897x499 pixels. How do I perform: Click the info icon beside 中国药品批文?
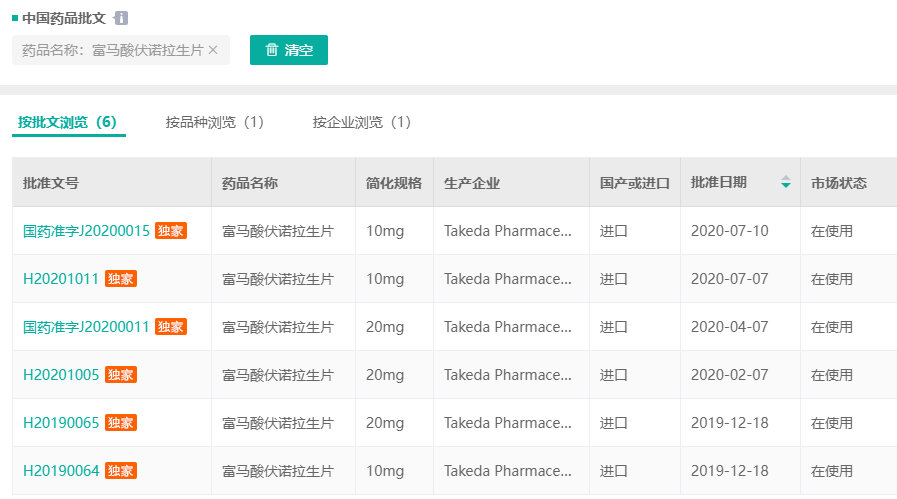point(121,18)
